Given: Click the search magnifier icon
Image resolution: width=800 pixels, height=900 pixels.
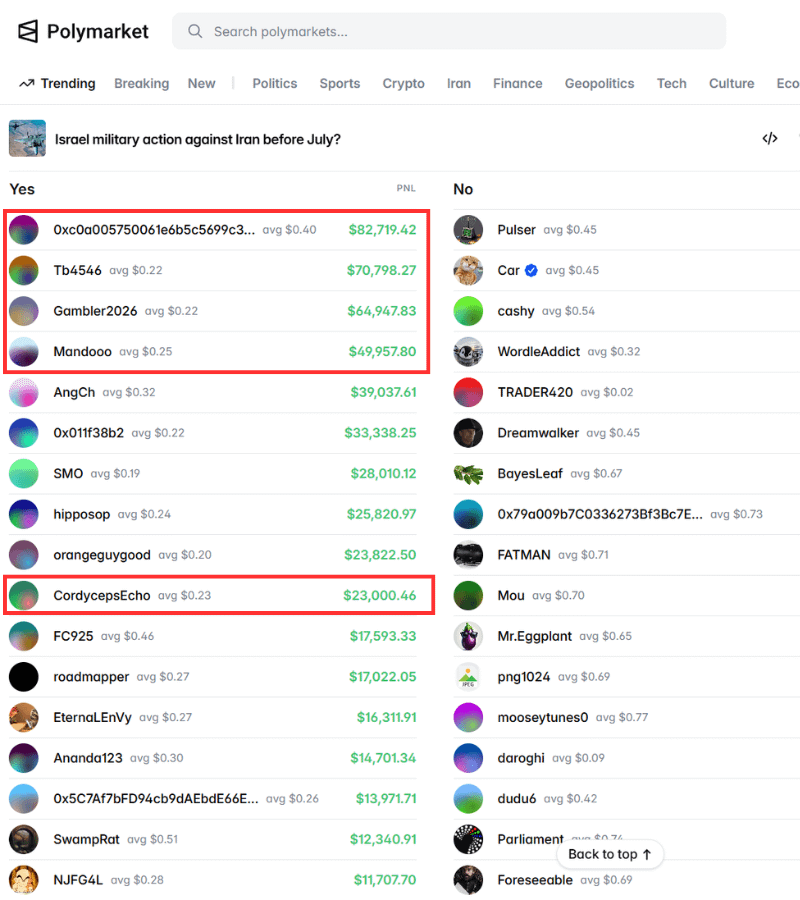Looking at the screenshot, I should 195,31.
